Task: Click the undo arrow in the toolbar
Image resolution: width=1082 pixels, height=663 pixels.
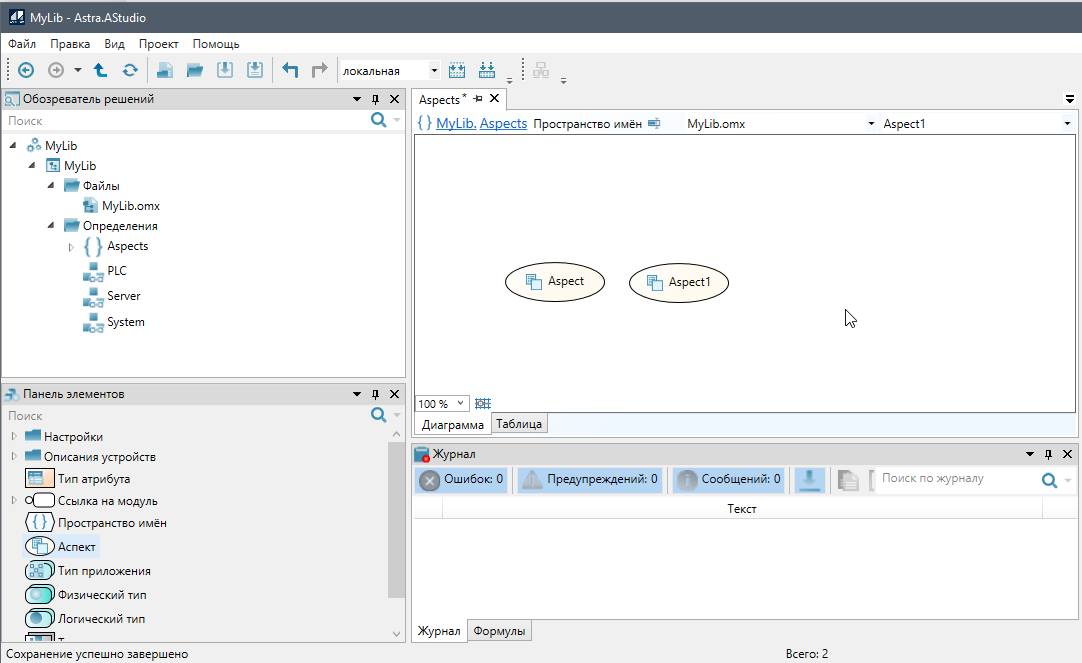Action: (290, 70)
